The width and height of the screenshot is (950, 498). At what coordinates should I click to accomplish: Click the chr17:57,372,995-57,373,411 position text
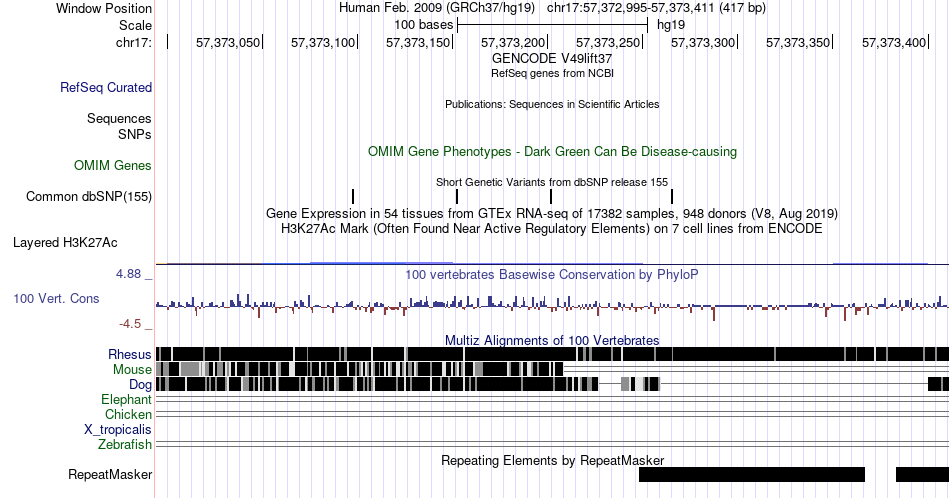coord(656,8)
